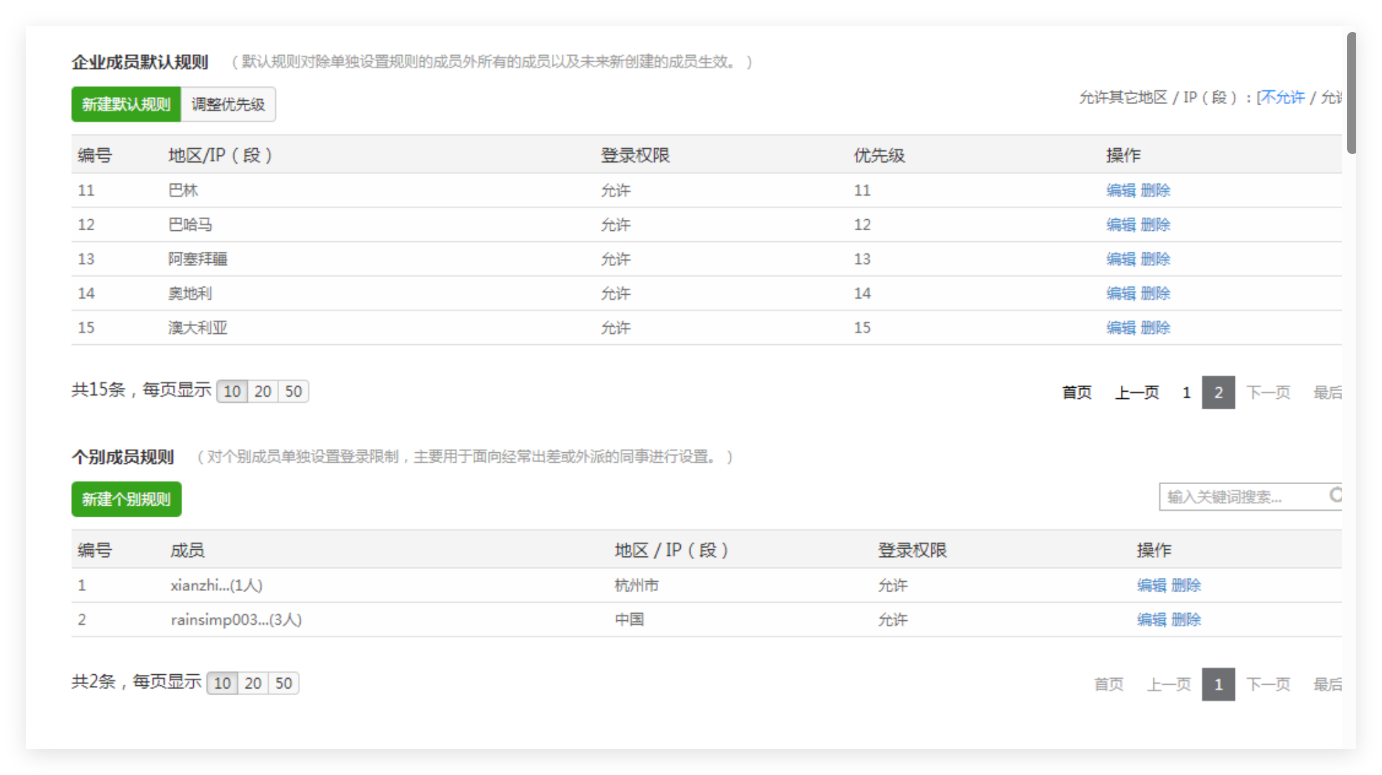The width and height of the screenshot is (1382, 775).
Task: Delete xianzhi member rule
Action: coord(1187,585)
